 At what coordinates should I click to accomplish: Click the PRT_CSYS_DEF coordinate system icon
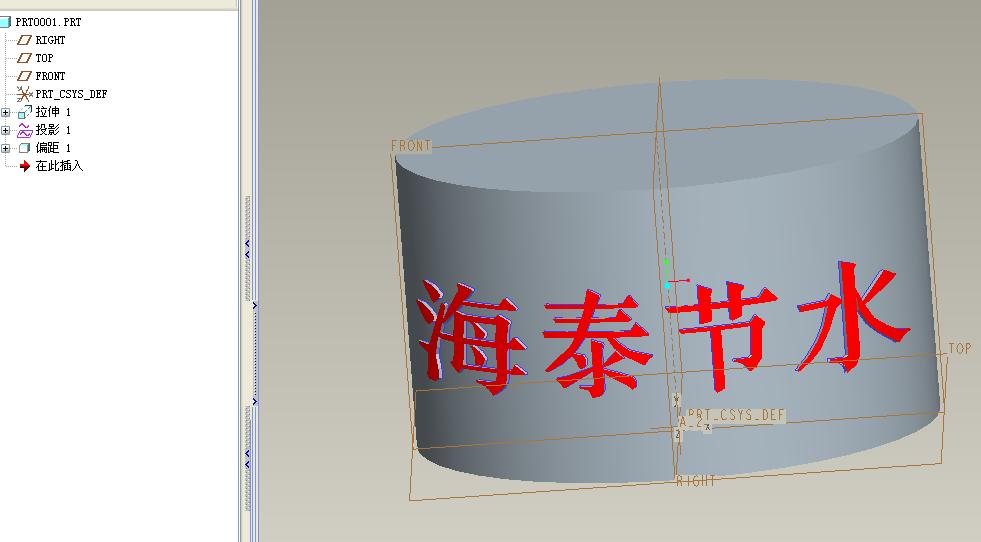tap(24, 94)
